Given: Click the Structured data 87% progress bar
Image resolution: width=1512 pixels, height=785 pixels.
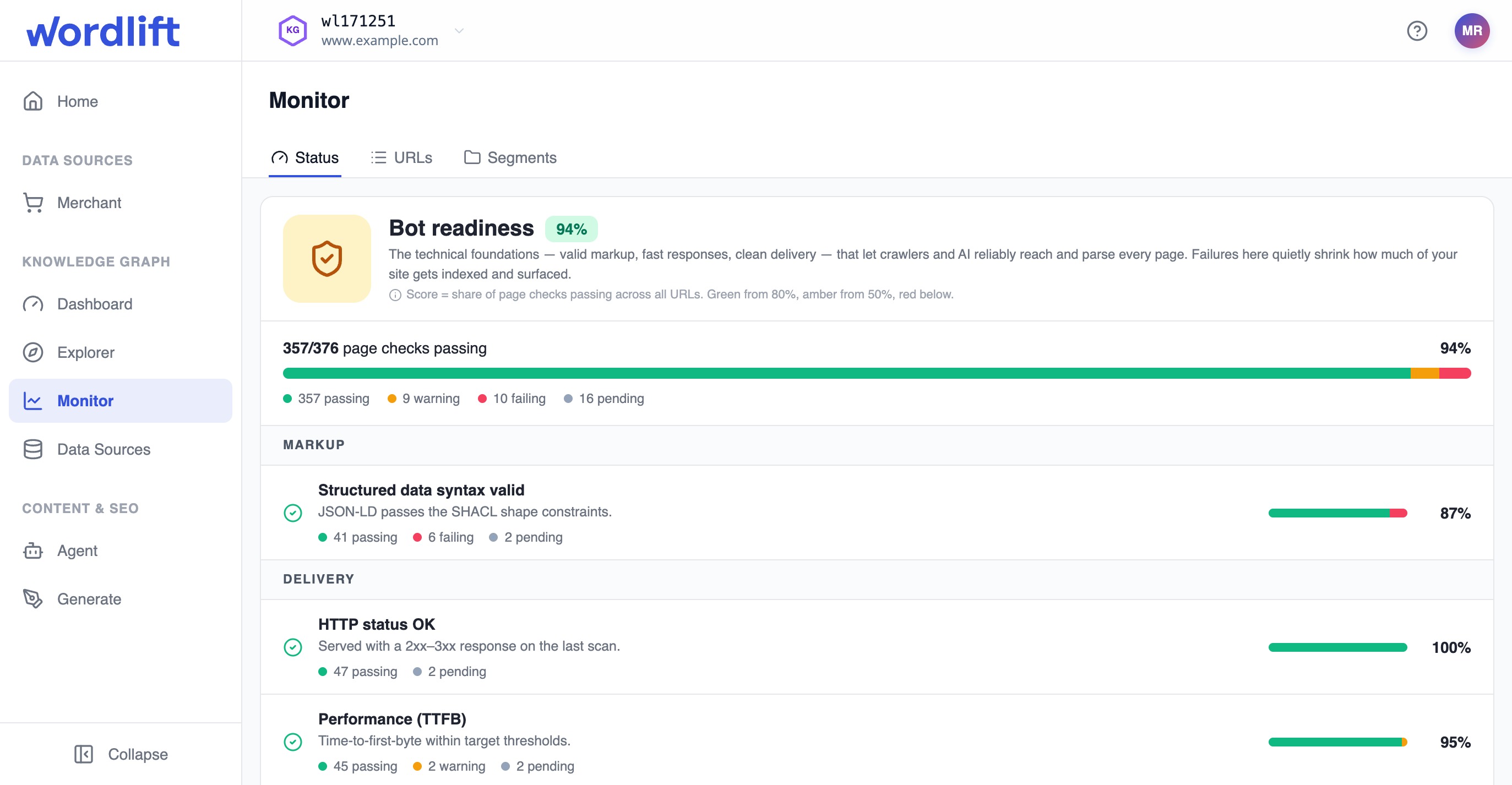Looking at the screenshot, I should 1337,513.
